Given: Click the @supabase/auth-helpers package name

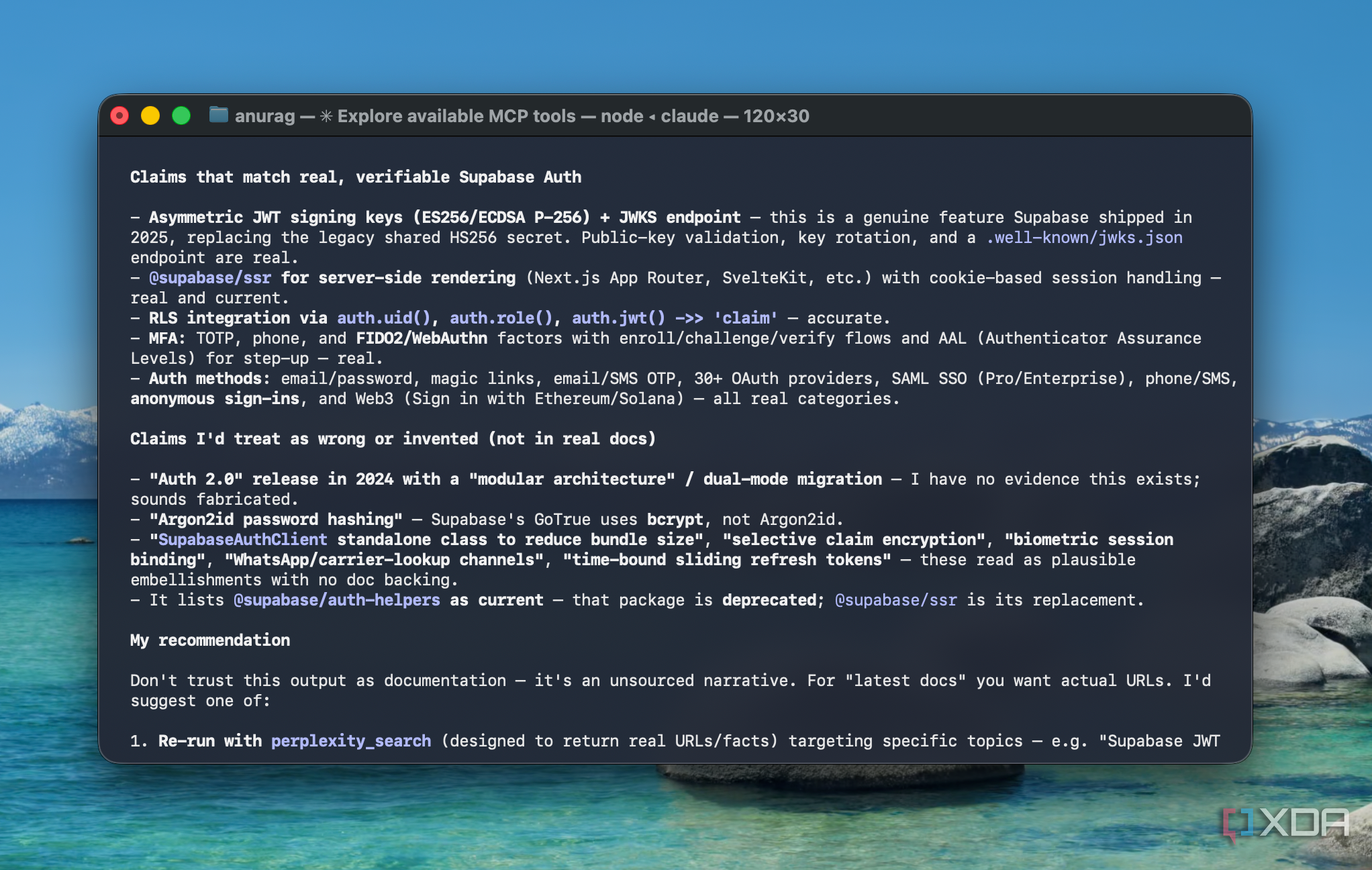Looking at the screenshot, I should pyautogui.click(x=337, y=600).
